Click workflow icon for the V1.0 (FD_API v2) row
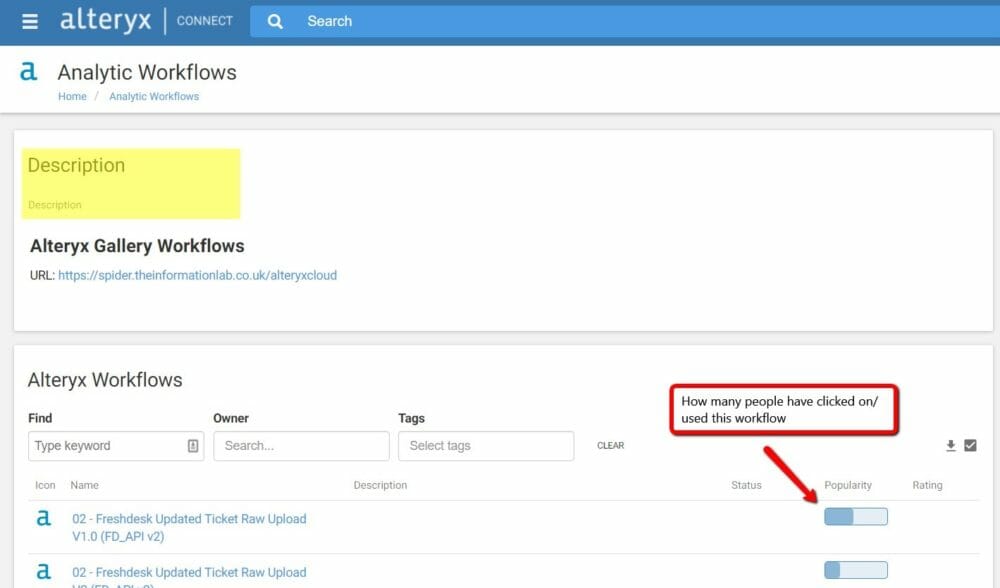Image resolution: width=1000 pixels, height=588 pixels. point(43,517)
